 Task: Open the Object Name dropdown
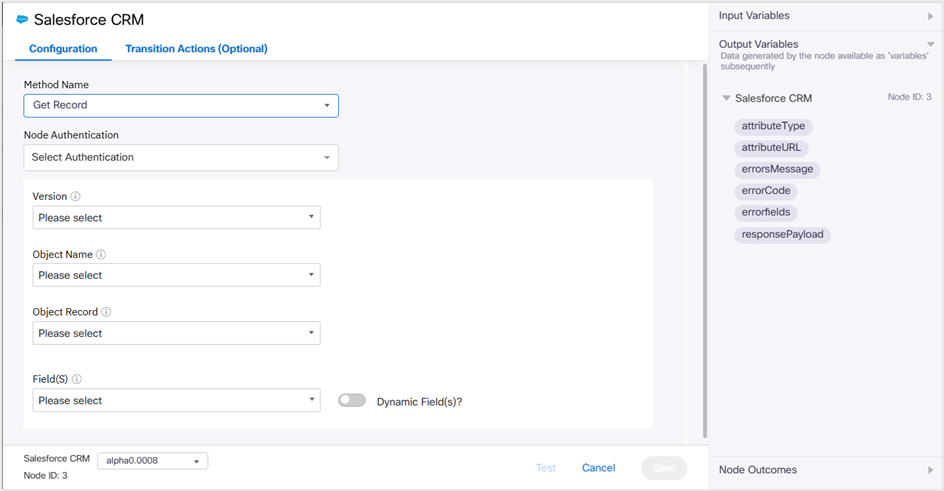point(176,275)
